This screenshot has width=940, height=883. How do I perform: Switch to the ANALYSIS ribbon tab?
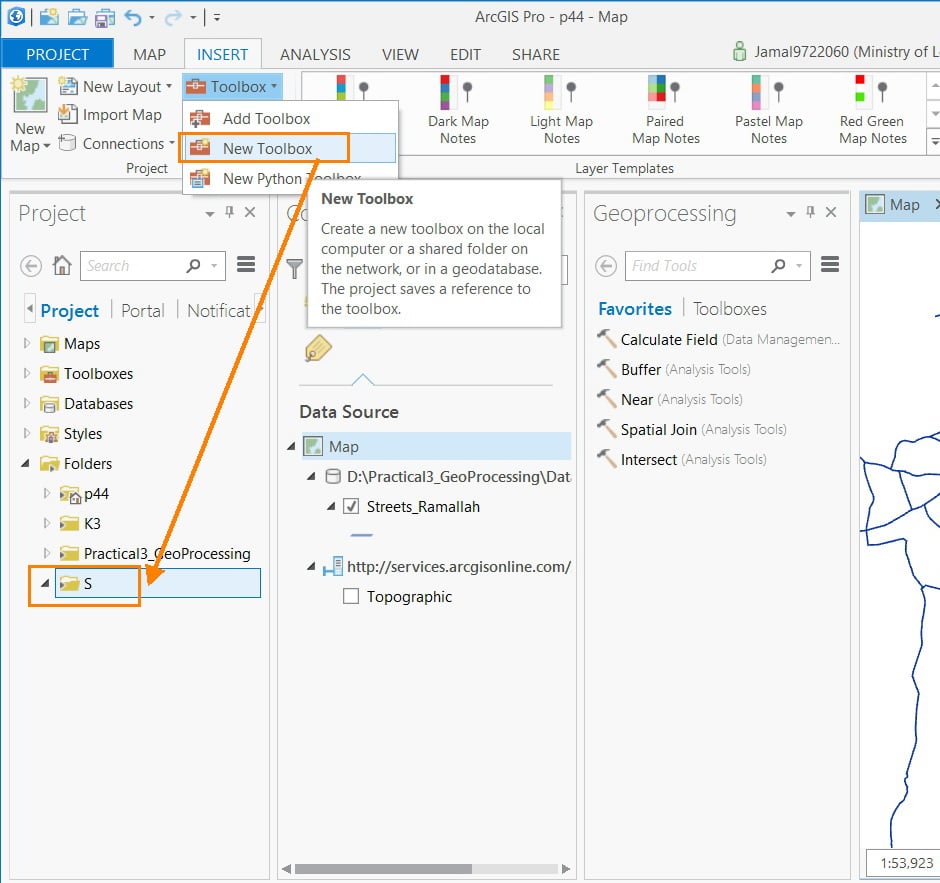(x=315, y=55)
